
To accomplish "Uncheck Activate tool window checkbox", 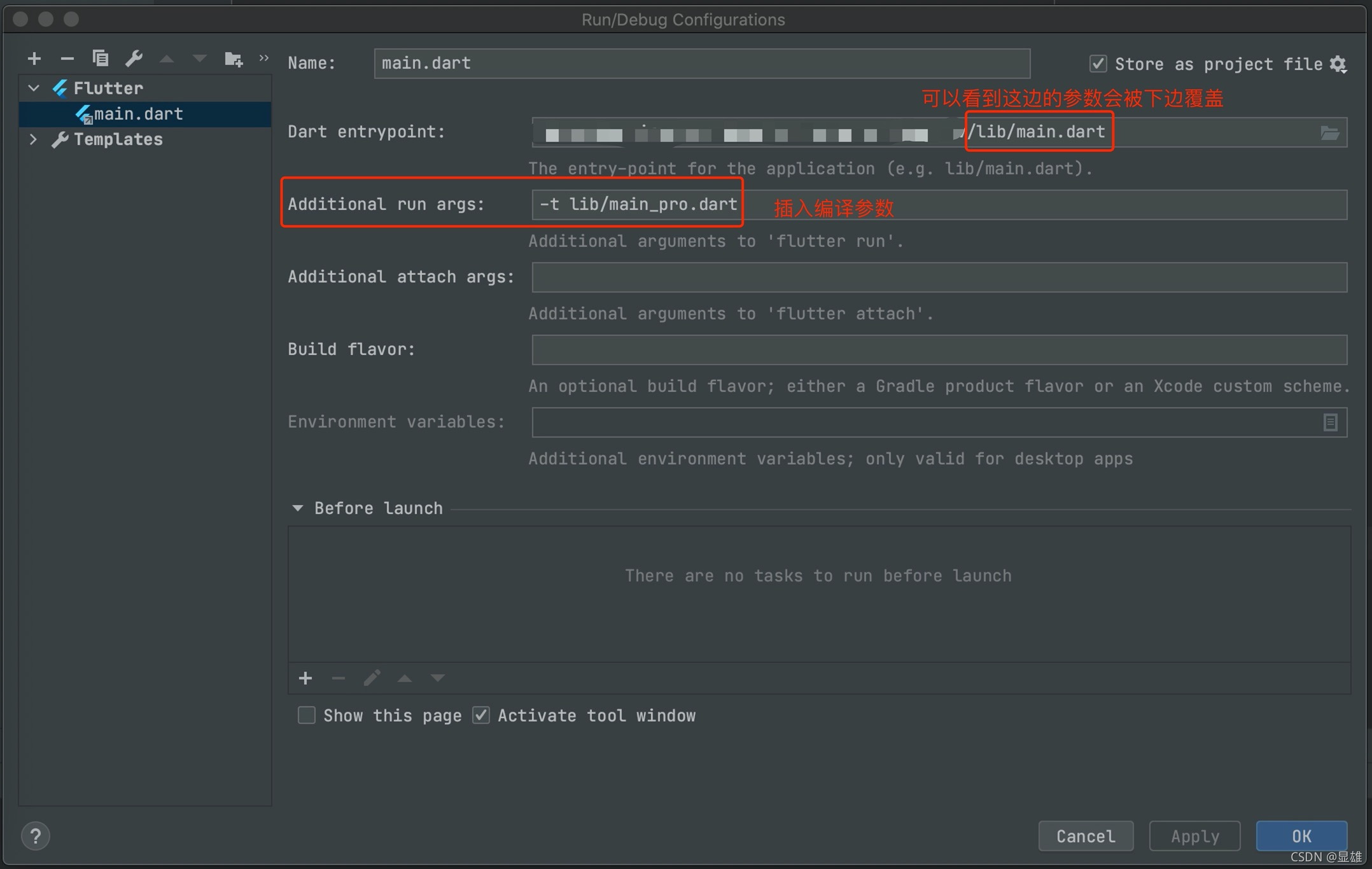I will pos(481,716).
